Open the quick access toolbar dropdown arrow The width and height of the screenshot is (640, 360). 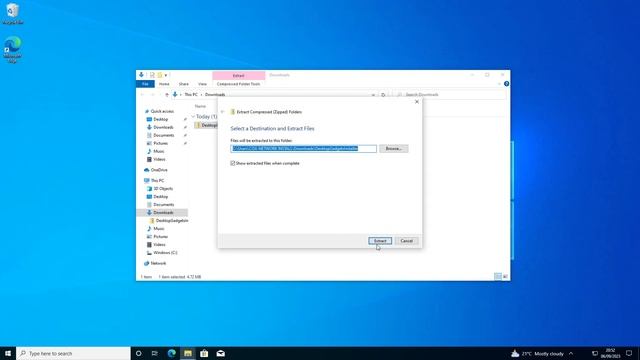(x=166, y=75)
